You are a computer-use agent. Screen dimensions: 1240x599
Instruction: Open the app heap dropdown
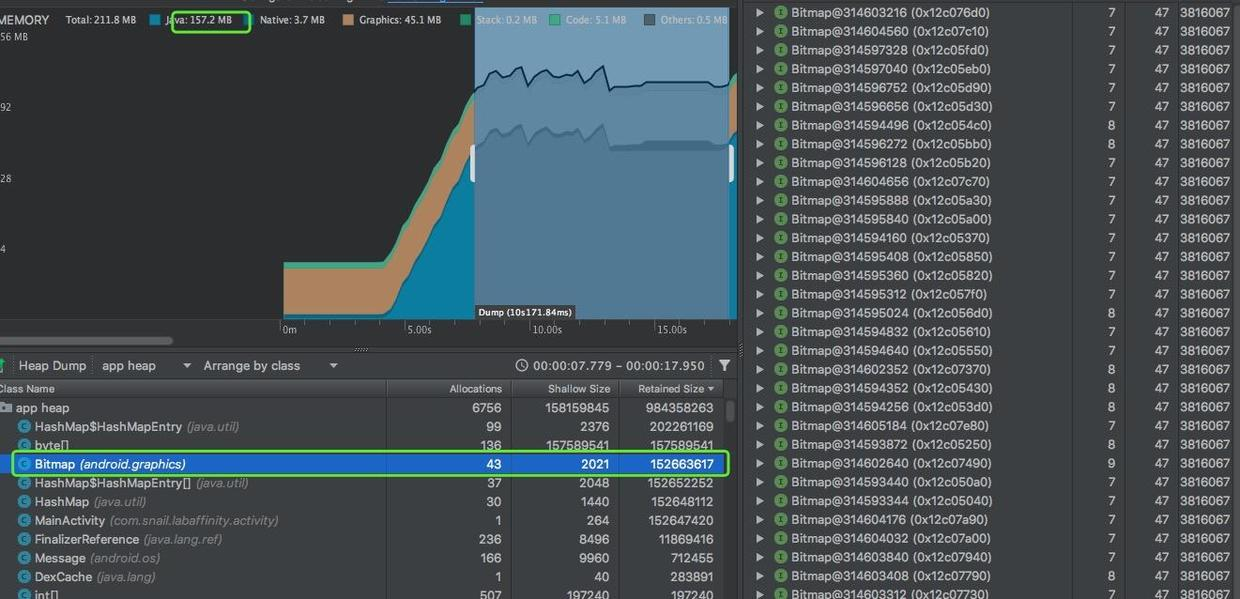(146, 366)
